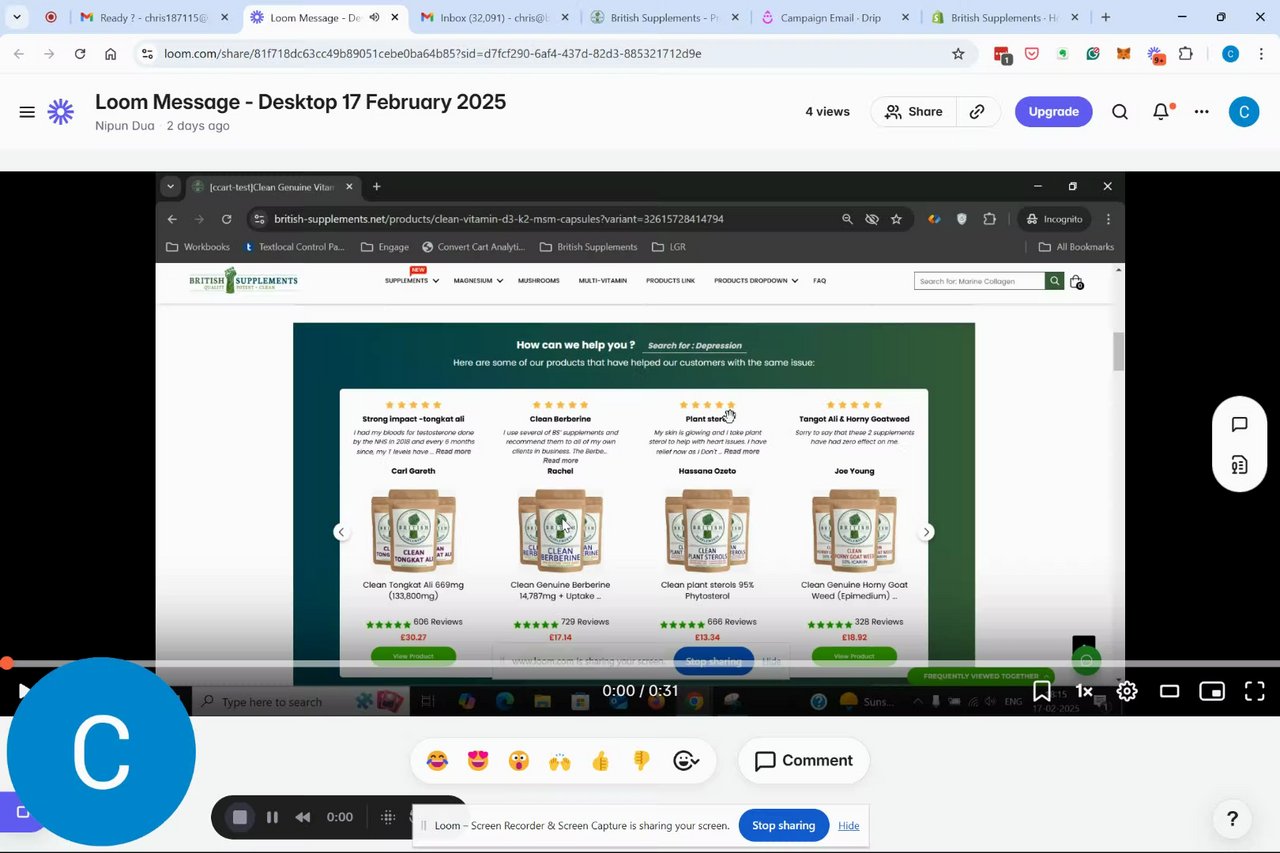Play the Loom video

23,691
